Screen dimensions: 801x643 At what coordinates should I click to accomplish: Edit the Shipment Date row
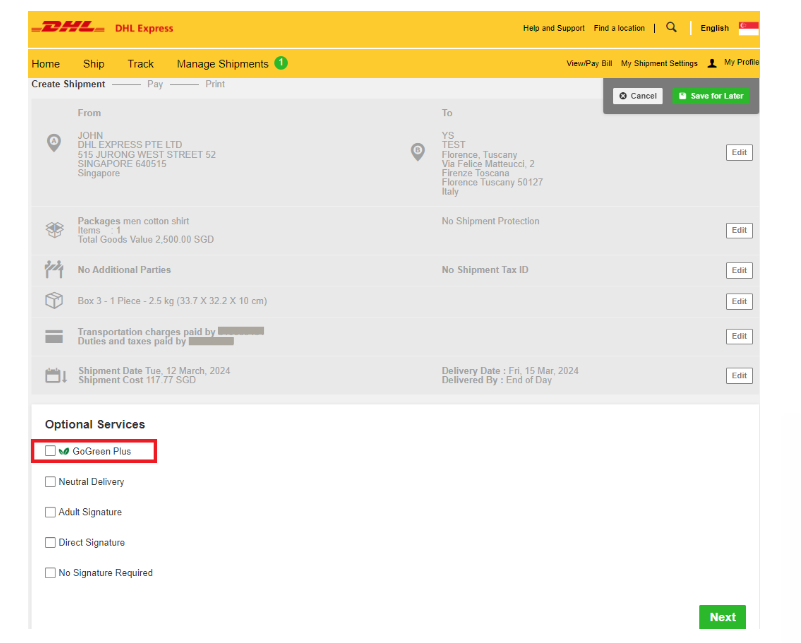pos(739,375)
